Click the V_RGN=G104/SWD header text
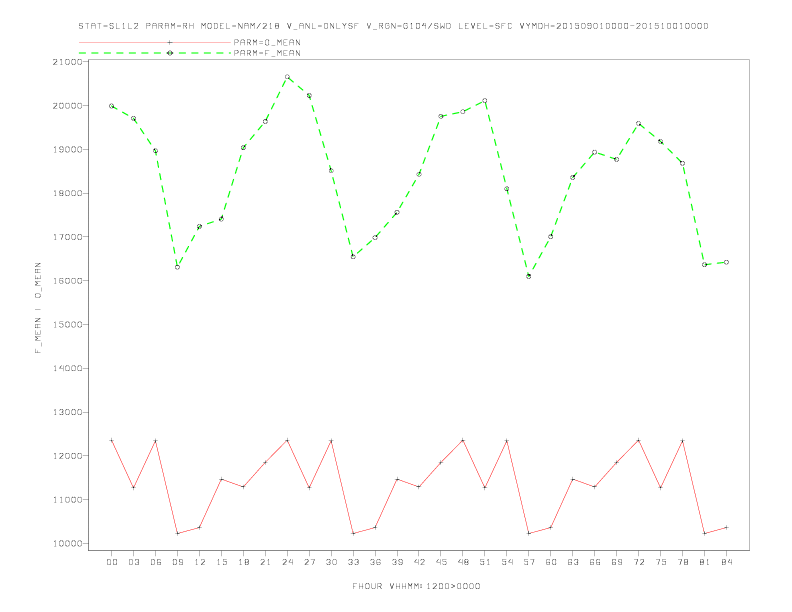 [409, 26]
